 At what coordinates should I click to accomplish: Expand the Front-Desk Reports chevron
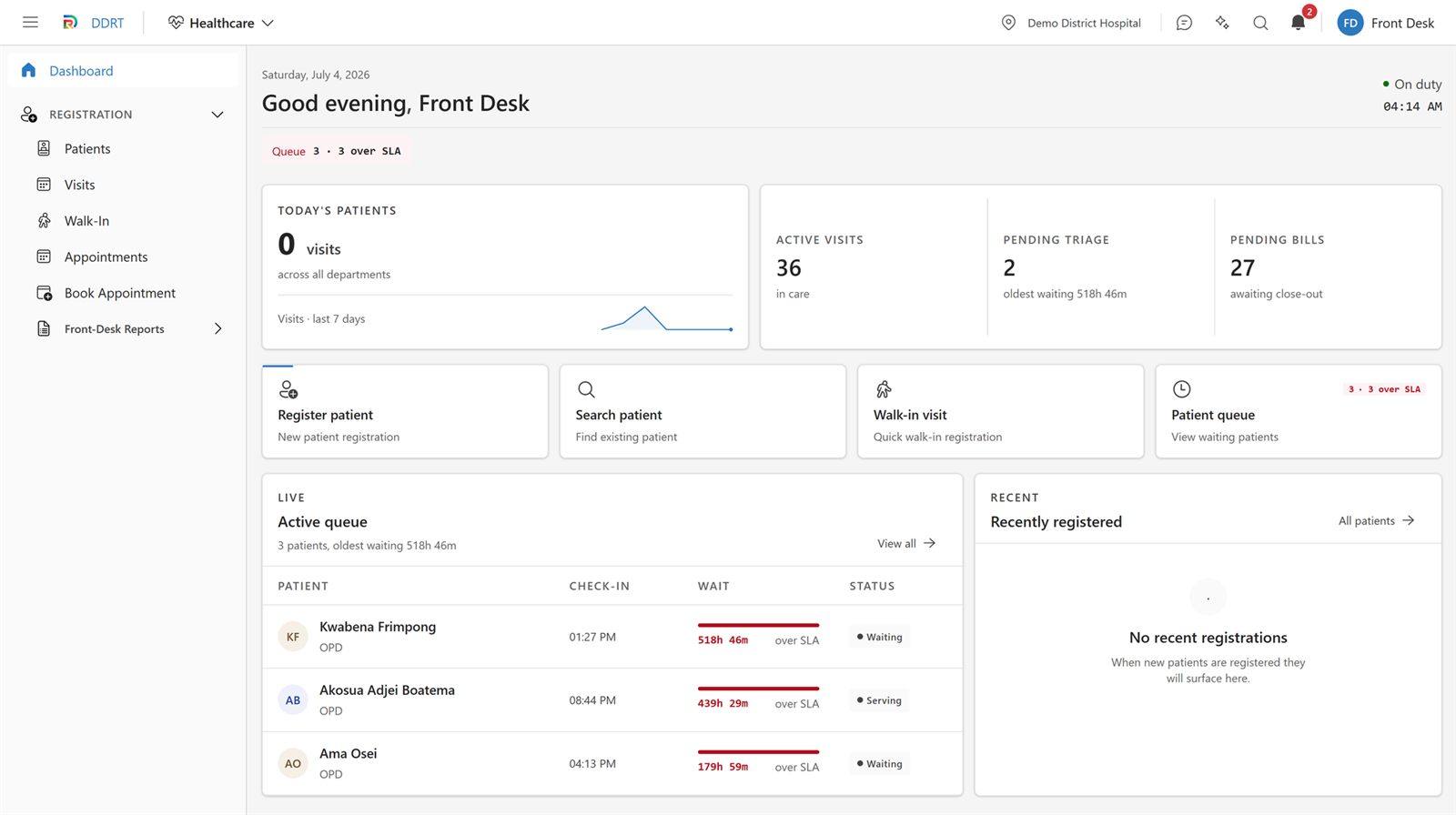point(217,328)
